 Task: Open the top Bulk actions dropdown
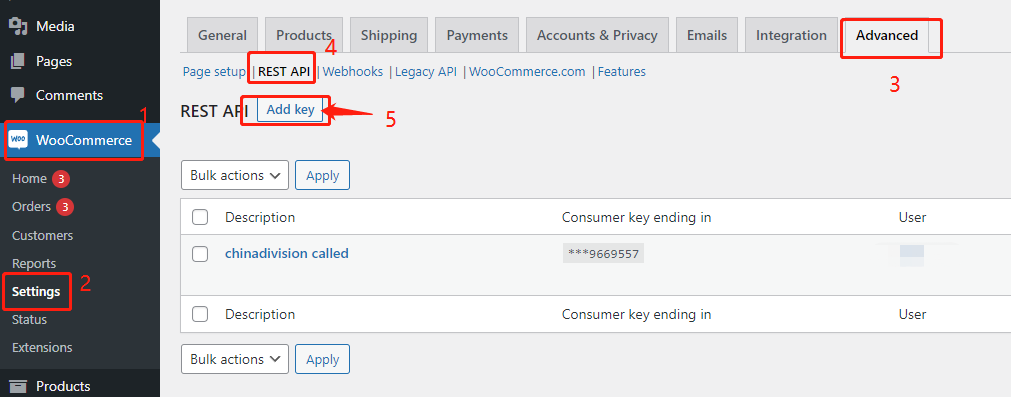pos(235,175)
